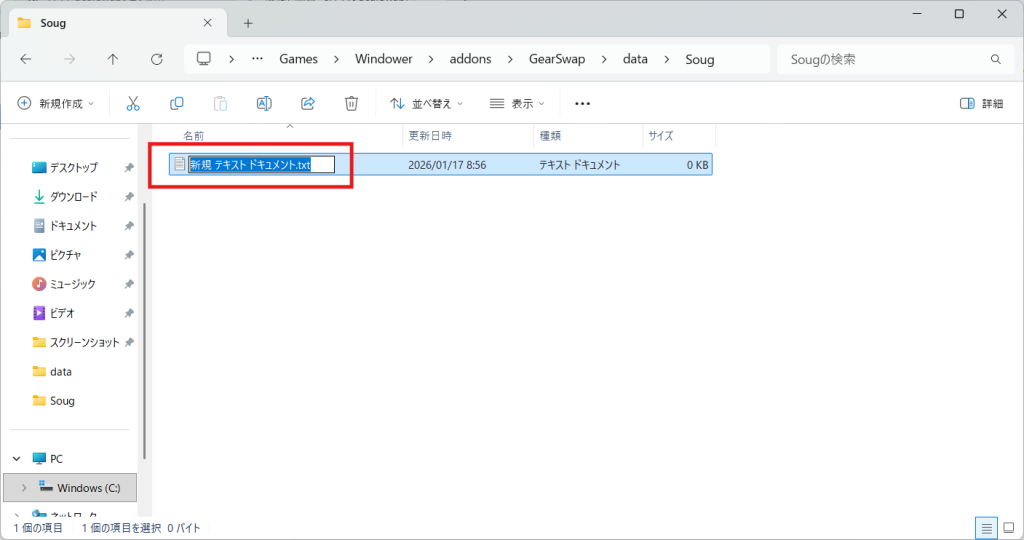This screenshot has height=540, width=1024.
Task: Toggle the 詳細 details pane
Action: pyautogui.click(x=981, y=103)
